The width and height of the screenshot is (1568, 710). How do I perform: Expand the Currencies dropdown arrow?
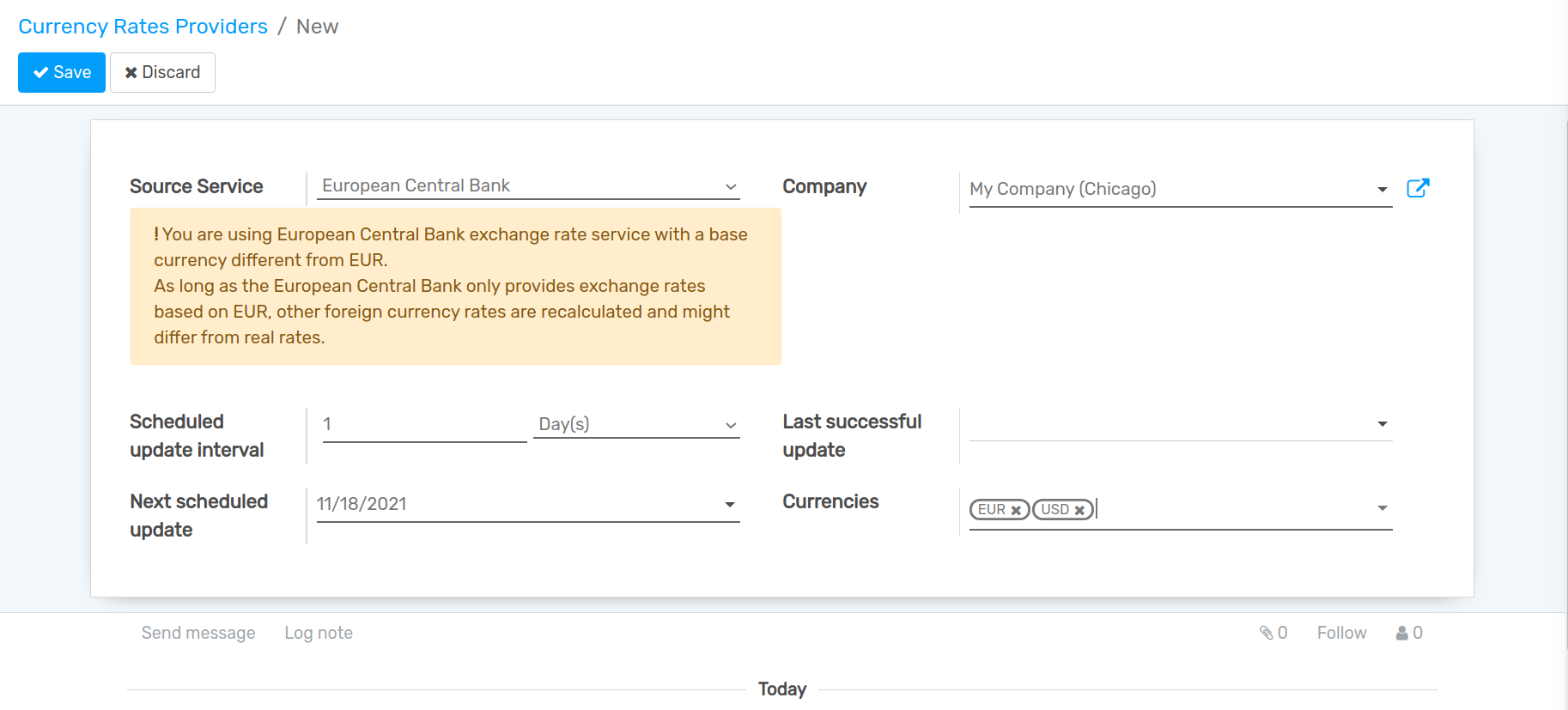1382,508
